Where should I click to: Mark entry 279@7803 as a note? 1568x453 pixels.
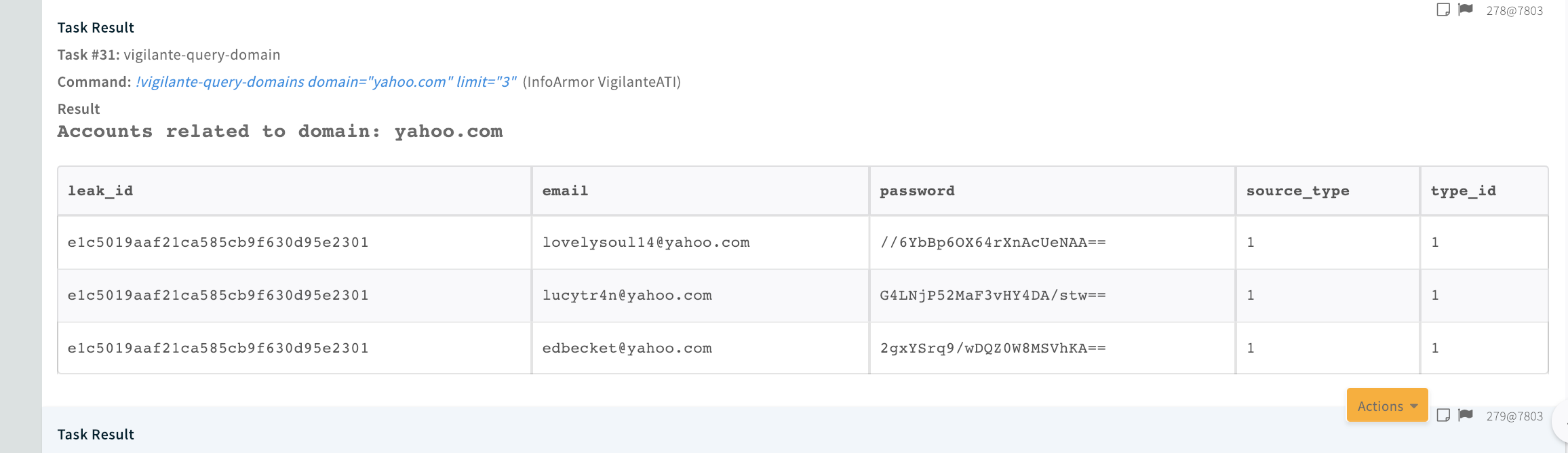[x=1443, y=415]
